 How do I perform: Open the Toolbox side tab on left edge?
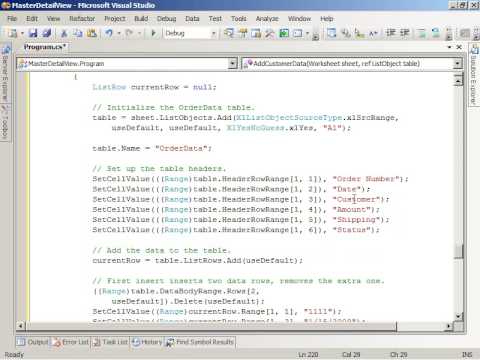(x=5, y=122)
